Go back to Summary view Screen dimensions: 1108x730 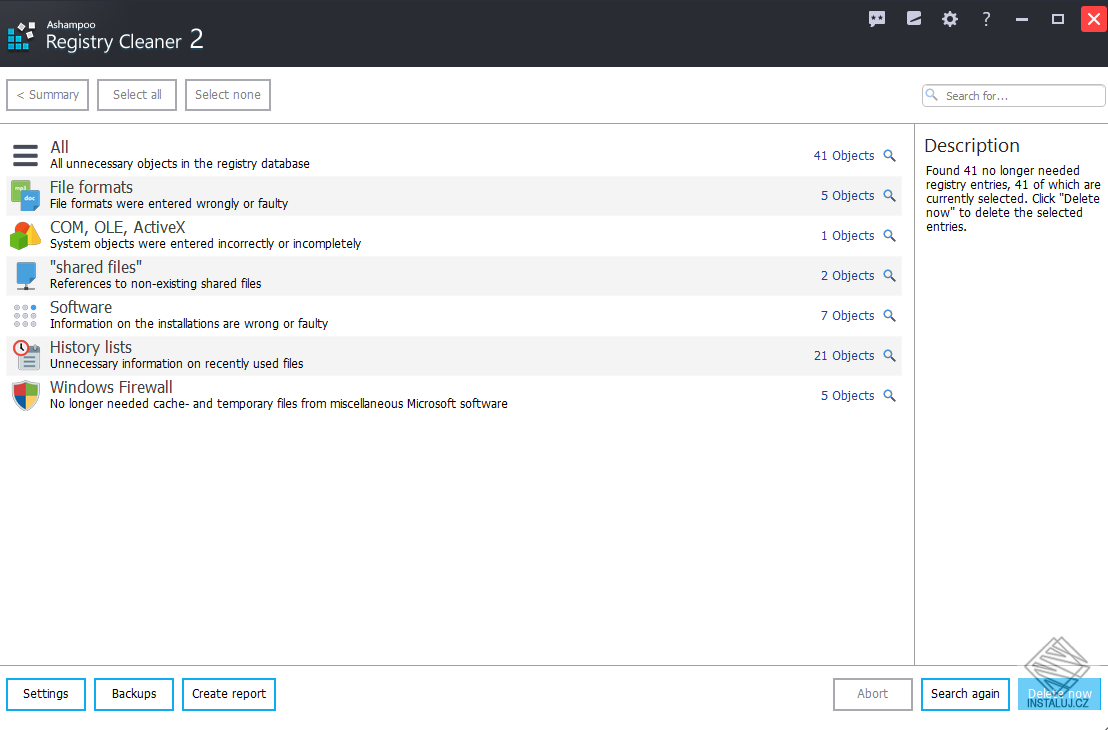pos(47,94)
